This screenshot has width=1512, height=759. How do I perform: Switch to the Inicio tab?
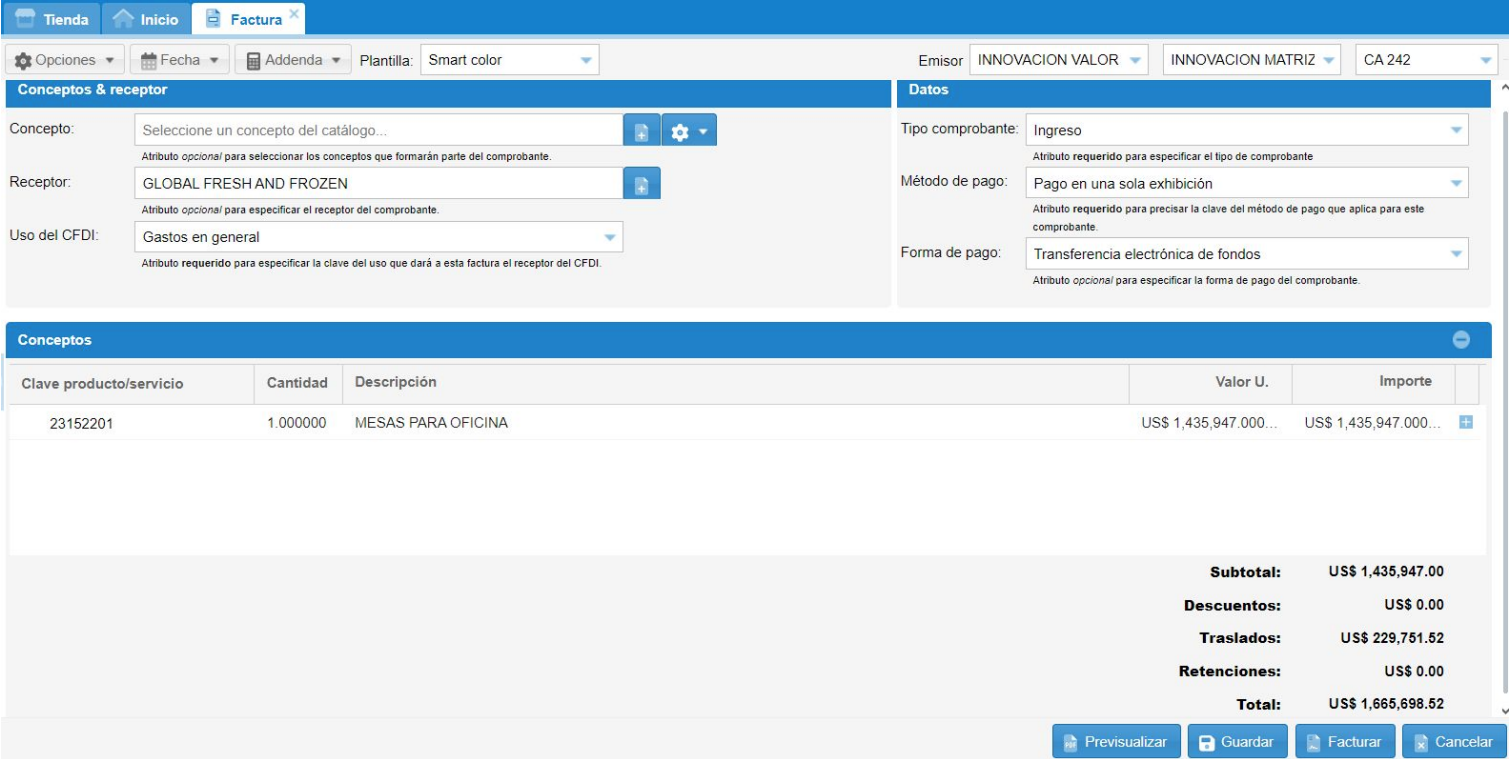click(147, 19)
